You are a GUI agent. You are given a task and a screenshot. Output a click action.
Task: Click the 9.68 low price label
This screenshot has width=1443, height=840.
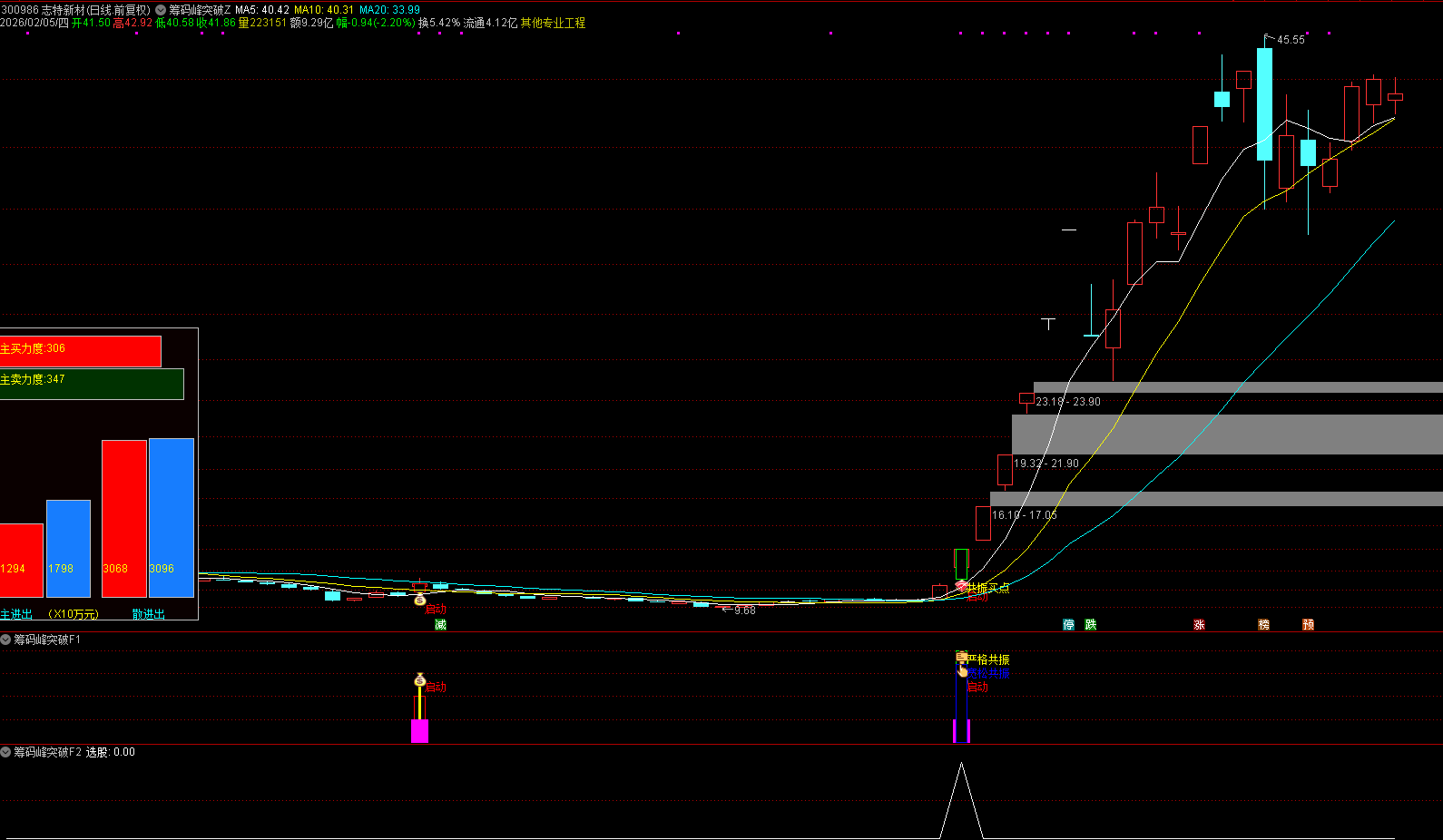[x=745, y=610]
